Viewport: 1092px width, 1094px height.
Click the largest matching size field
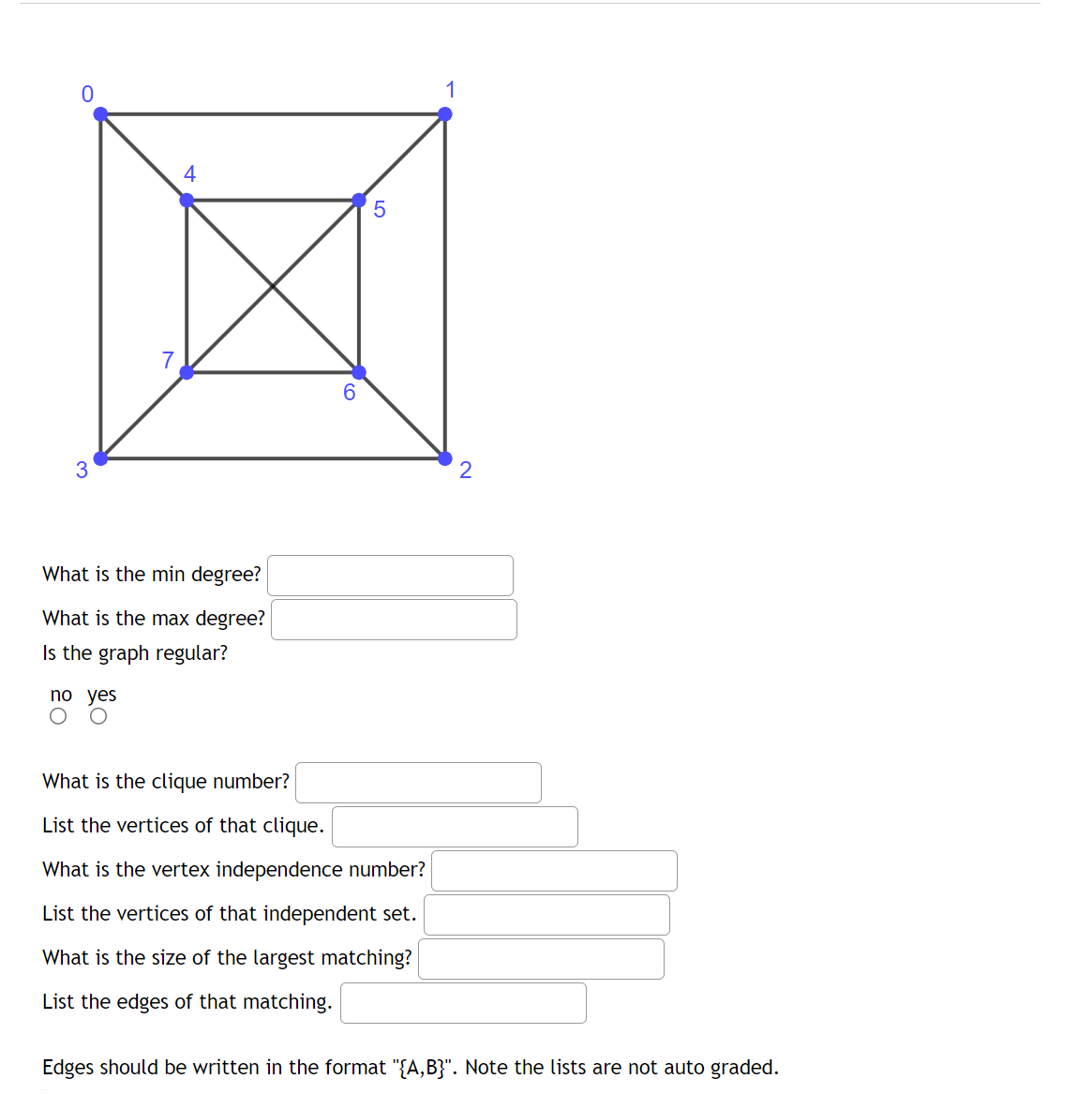click(x=541, y=958)
